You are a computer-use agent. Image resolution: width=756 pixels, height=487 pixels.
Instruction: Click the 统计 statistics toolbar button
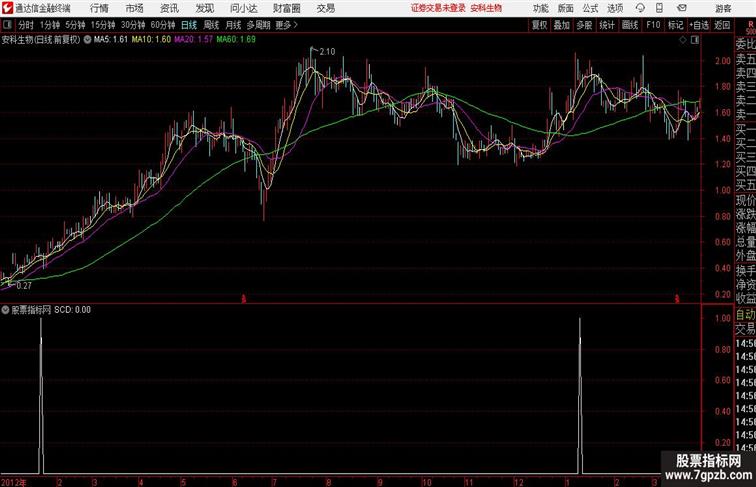[607, 25]
